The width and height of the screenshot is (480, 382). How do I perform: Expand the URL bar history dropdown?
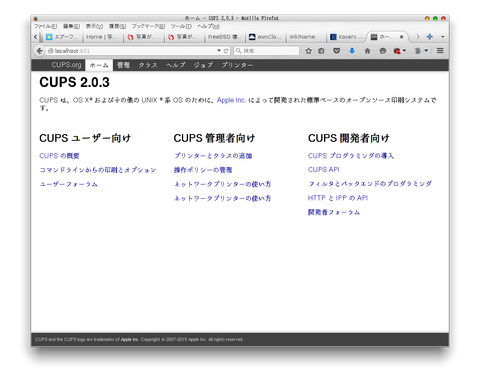click(x=219, y=51)
